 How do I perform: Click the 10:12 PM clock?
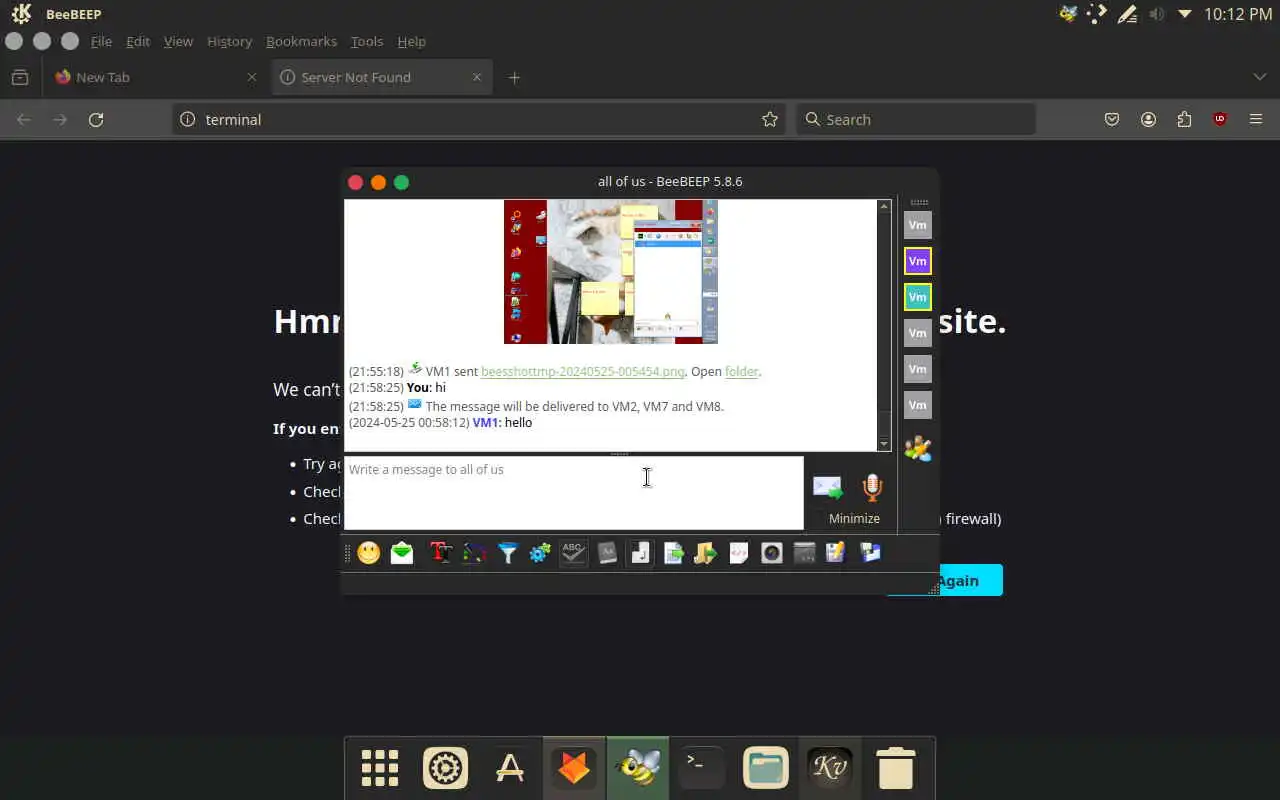[1238, 14]
